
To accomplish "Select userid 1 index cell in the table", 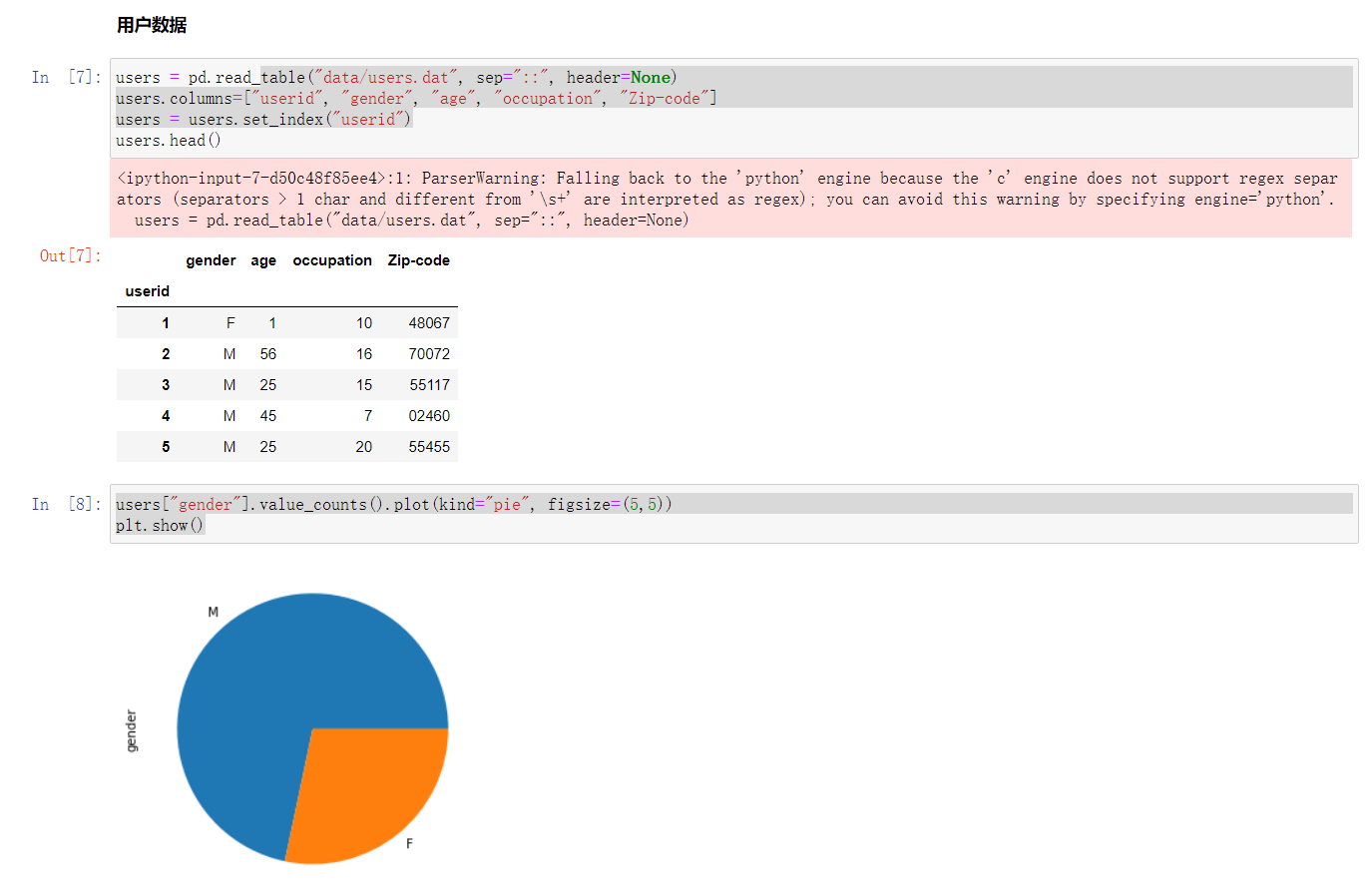I will click(x=166, y=323).
